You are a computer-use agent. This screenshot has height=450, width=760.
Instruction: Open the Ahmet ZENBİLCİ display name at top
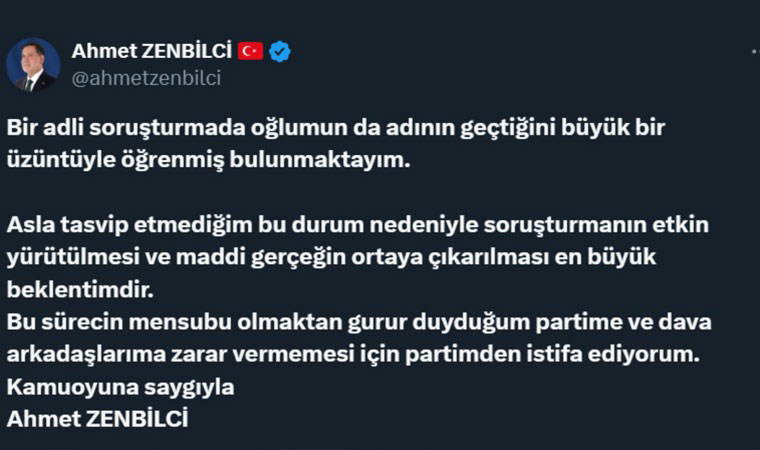[151, 52]
